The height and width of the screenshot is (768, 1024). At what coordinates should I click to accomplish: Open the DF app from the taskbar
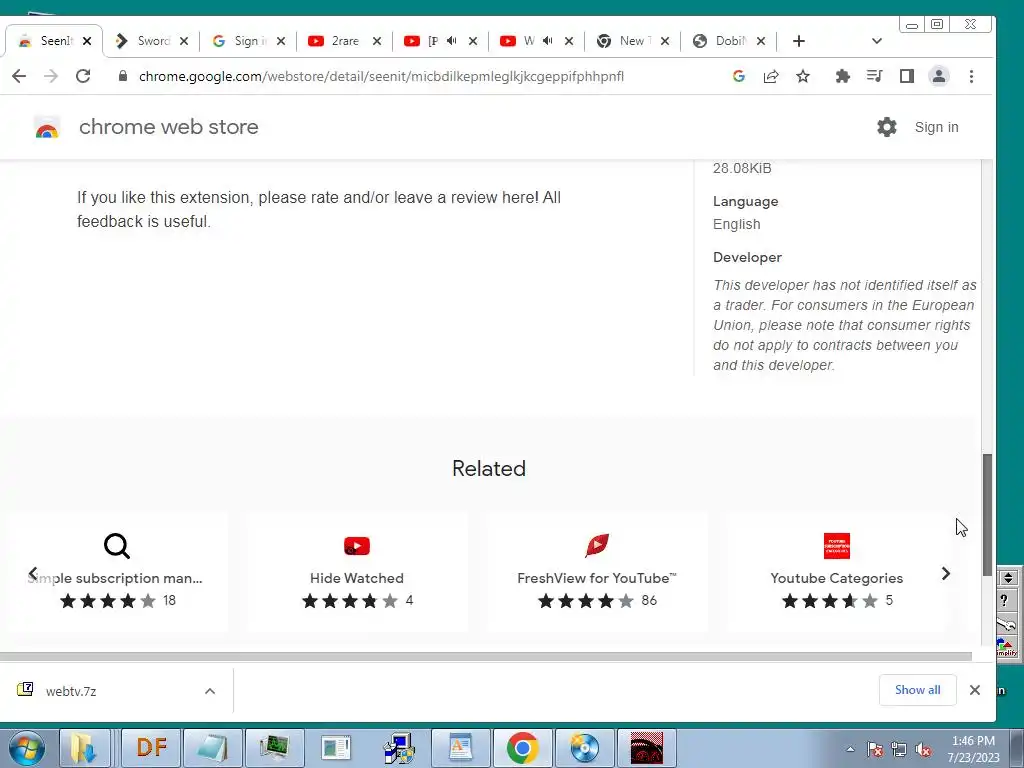pos(152,748)
